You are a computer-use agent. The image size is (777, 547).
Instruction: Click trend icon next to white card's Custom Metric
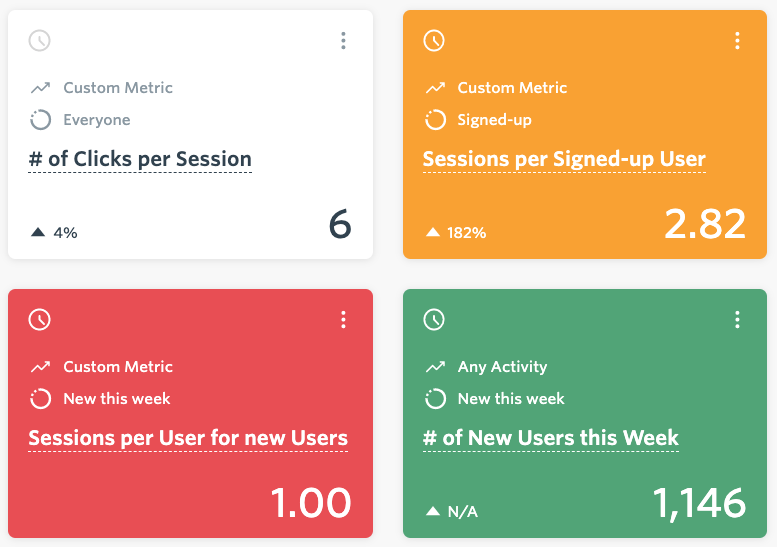41,88
